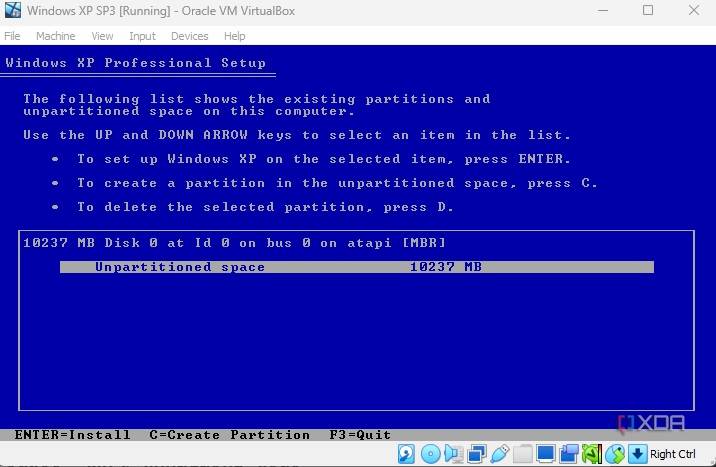This screenshot has height=467, width=716.
Task: Maximize the VirtualBox window
Action: [648, 10]
